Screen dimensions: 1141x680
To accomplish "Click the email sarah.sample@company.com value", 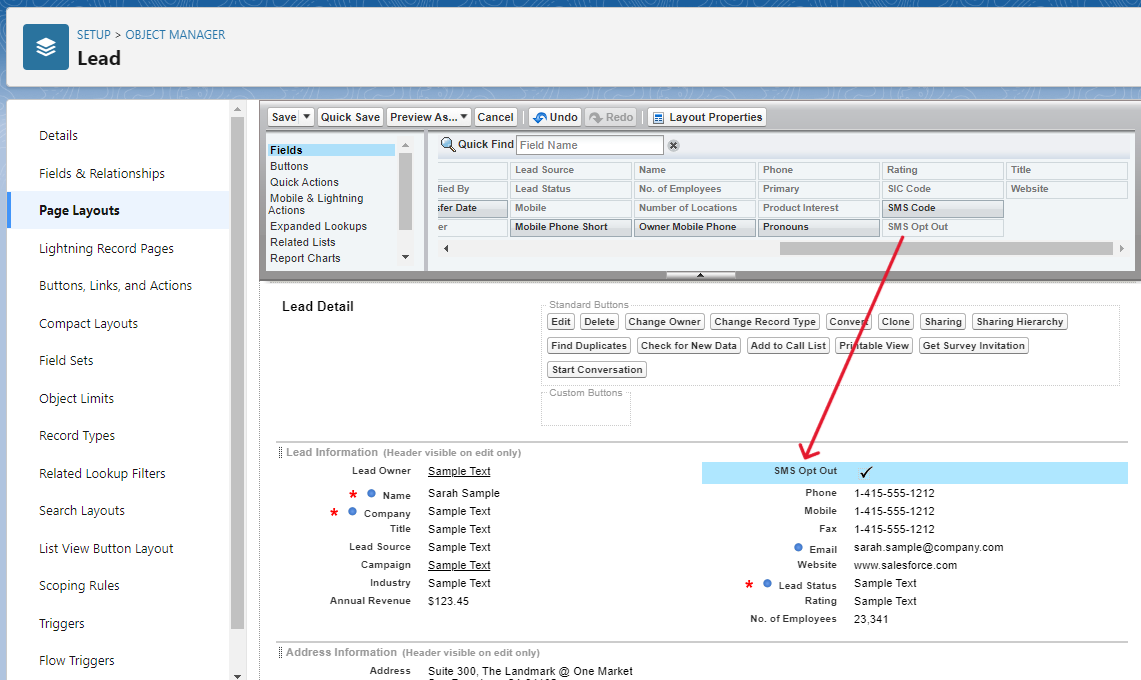I will point(929,547).
